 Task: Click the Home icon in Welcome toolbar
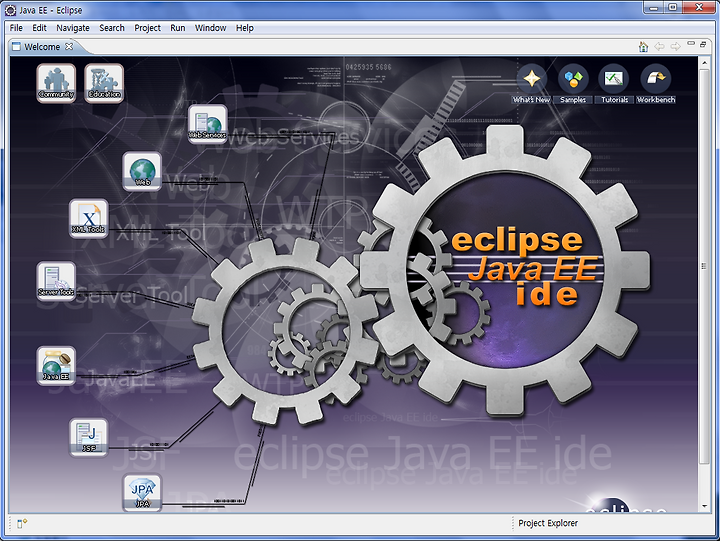[x=643, y=46]
